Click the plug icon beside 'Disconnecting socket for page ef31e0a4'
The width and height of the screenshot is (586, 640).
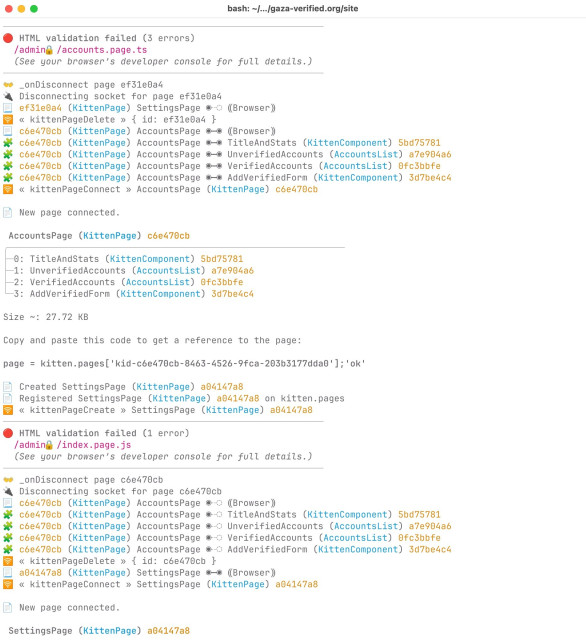click(x=8, y=96)
